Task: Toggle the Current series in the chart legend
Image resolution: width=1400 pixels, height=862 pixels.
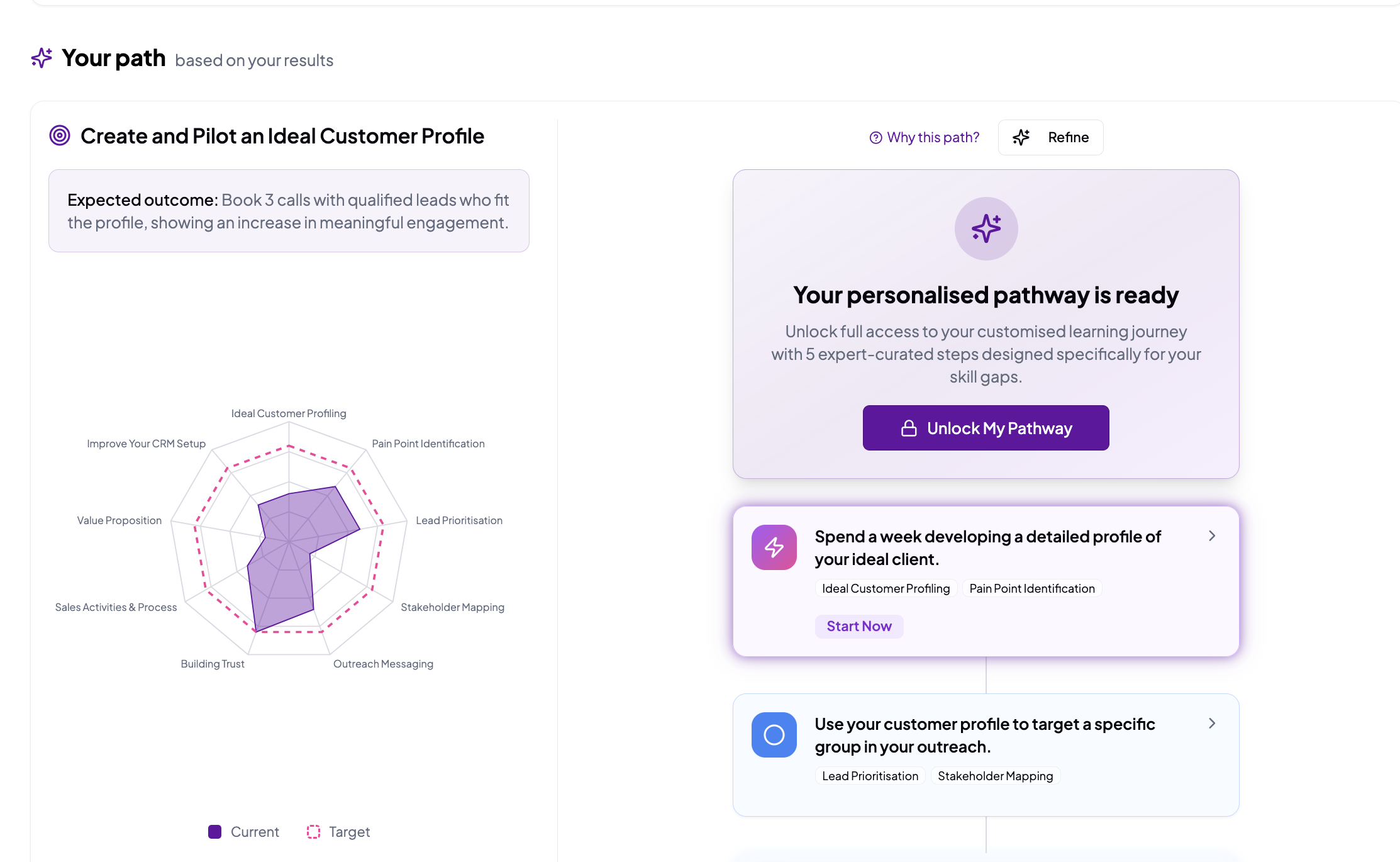Action: 244,831
